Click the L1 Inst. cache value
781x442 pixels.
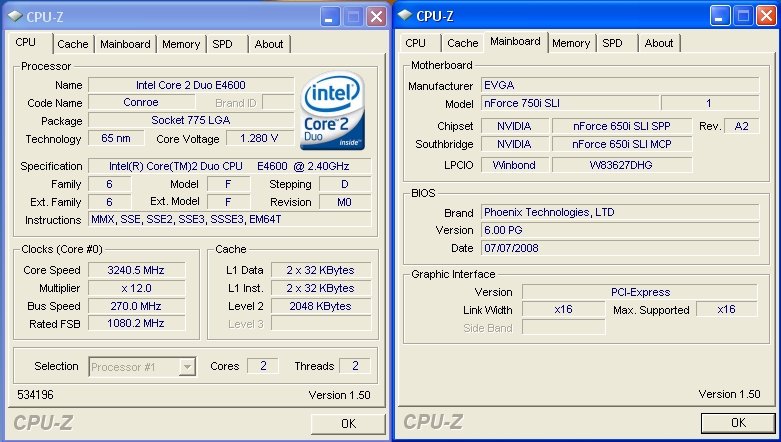click(321, 288)
